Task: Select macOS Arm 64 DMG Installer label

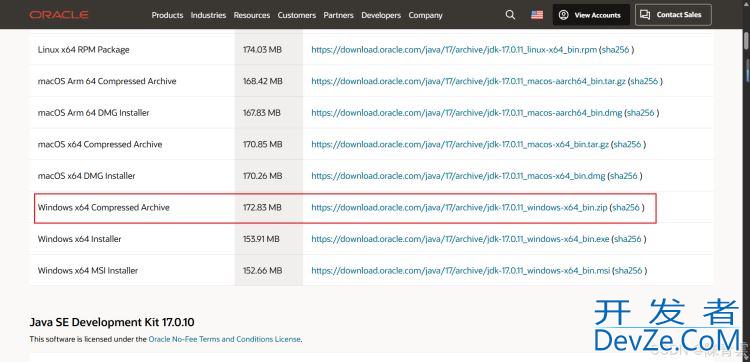Action: click(94, 113)
